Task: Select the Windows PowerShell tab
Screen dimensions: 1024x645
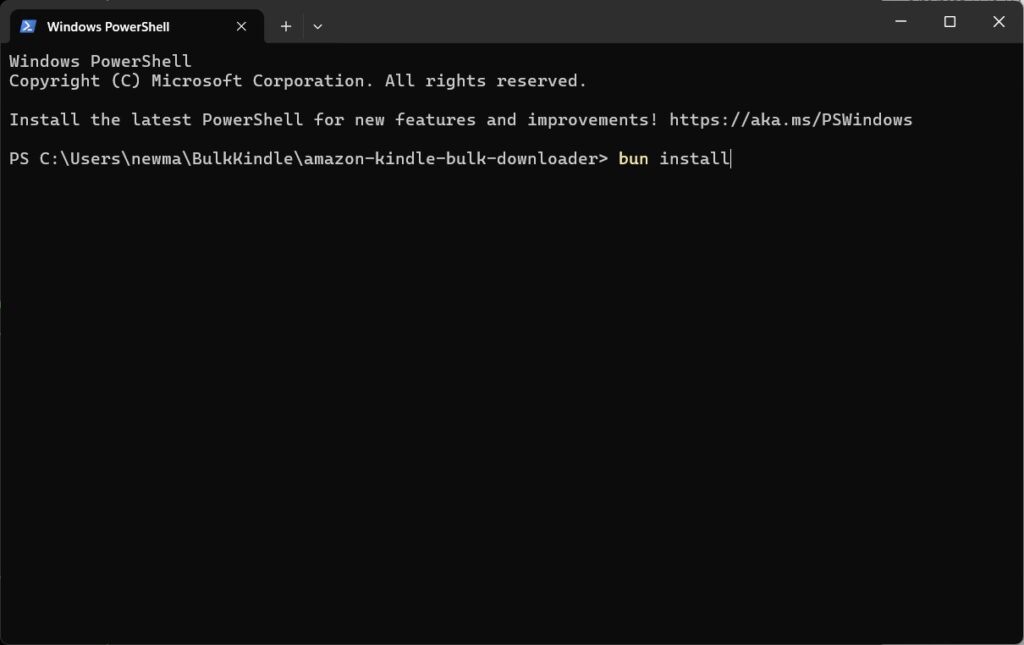Action: 108,27
